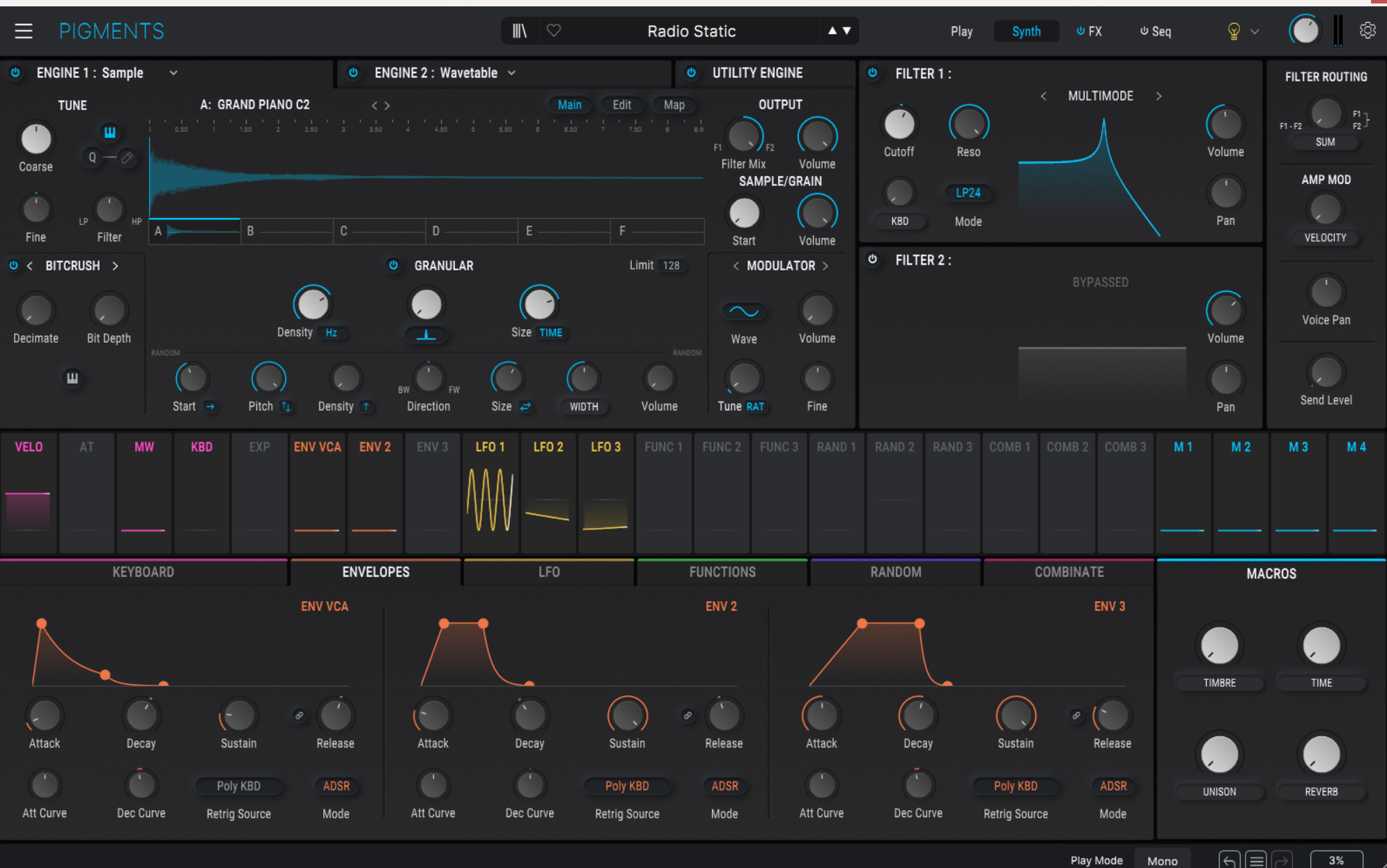
Task: Open the Functions modulation tab
Action: point(722,572)
